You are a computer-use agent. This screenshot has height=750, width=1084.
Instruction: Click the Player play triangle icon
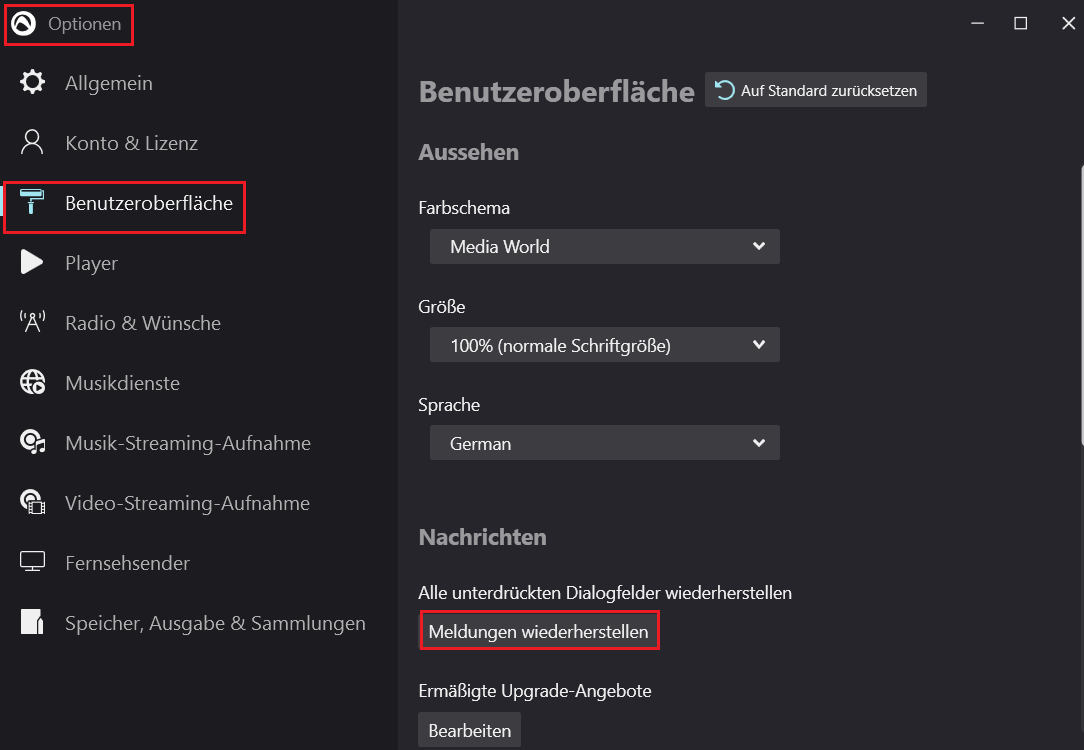click(32, 262)
